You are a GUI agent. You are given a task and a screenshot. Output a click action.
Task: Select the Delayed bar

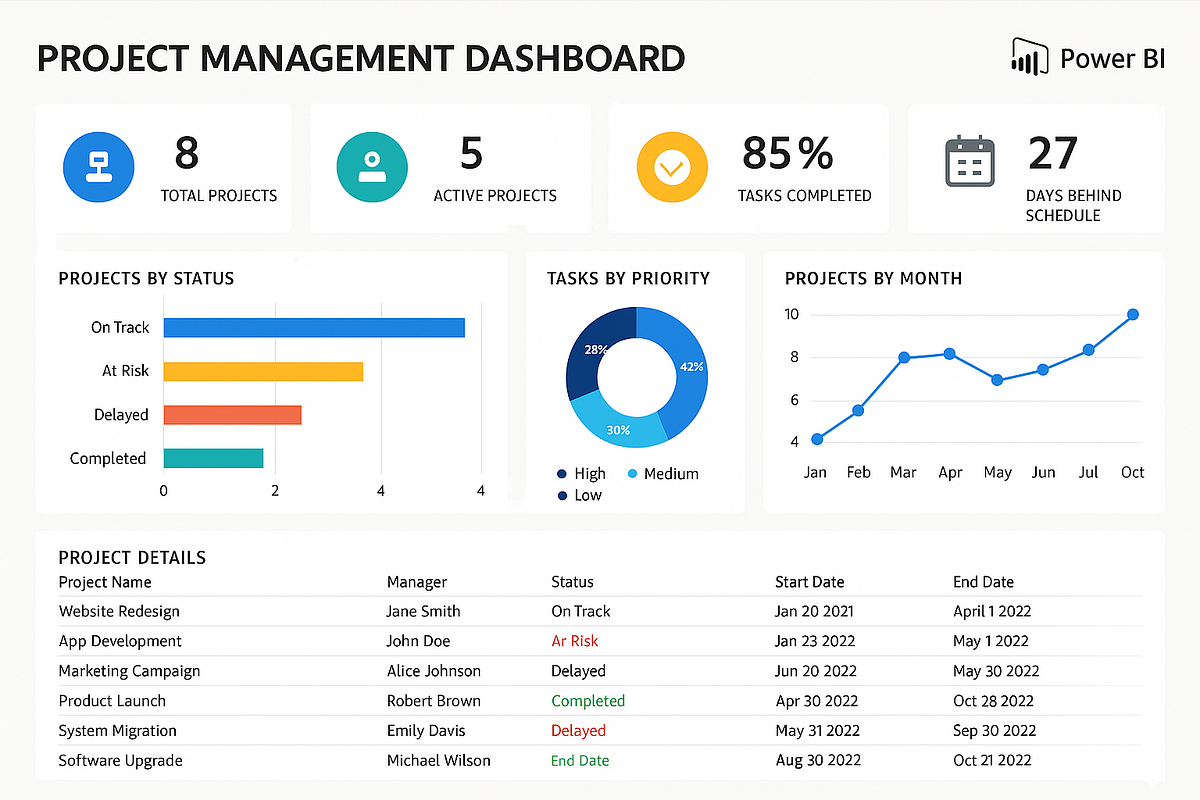[232, 414]
